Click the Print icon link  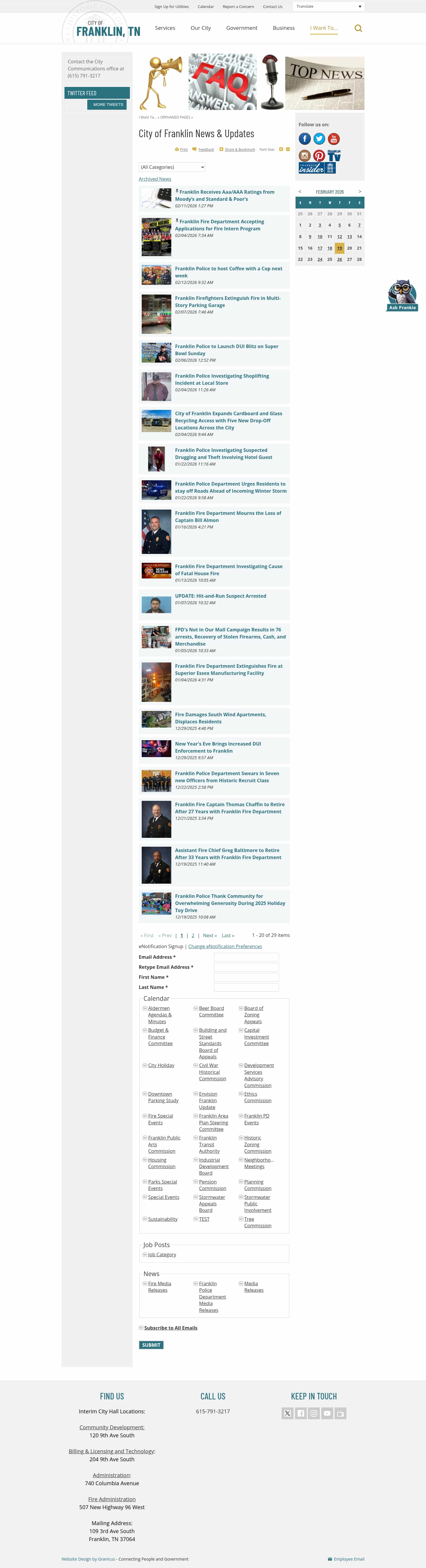(x=181, y=149)
